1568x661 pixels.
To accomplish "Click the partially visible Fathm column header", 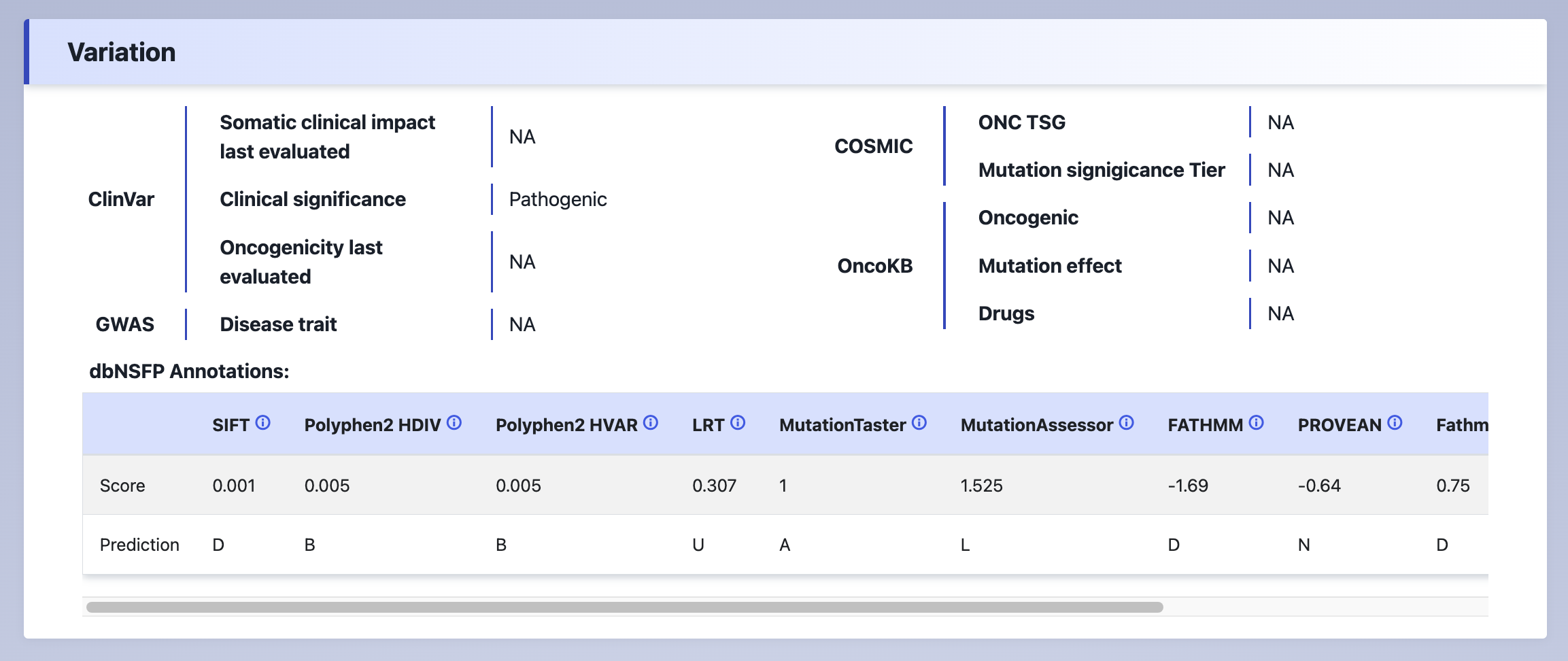I will click(1461, 425).
